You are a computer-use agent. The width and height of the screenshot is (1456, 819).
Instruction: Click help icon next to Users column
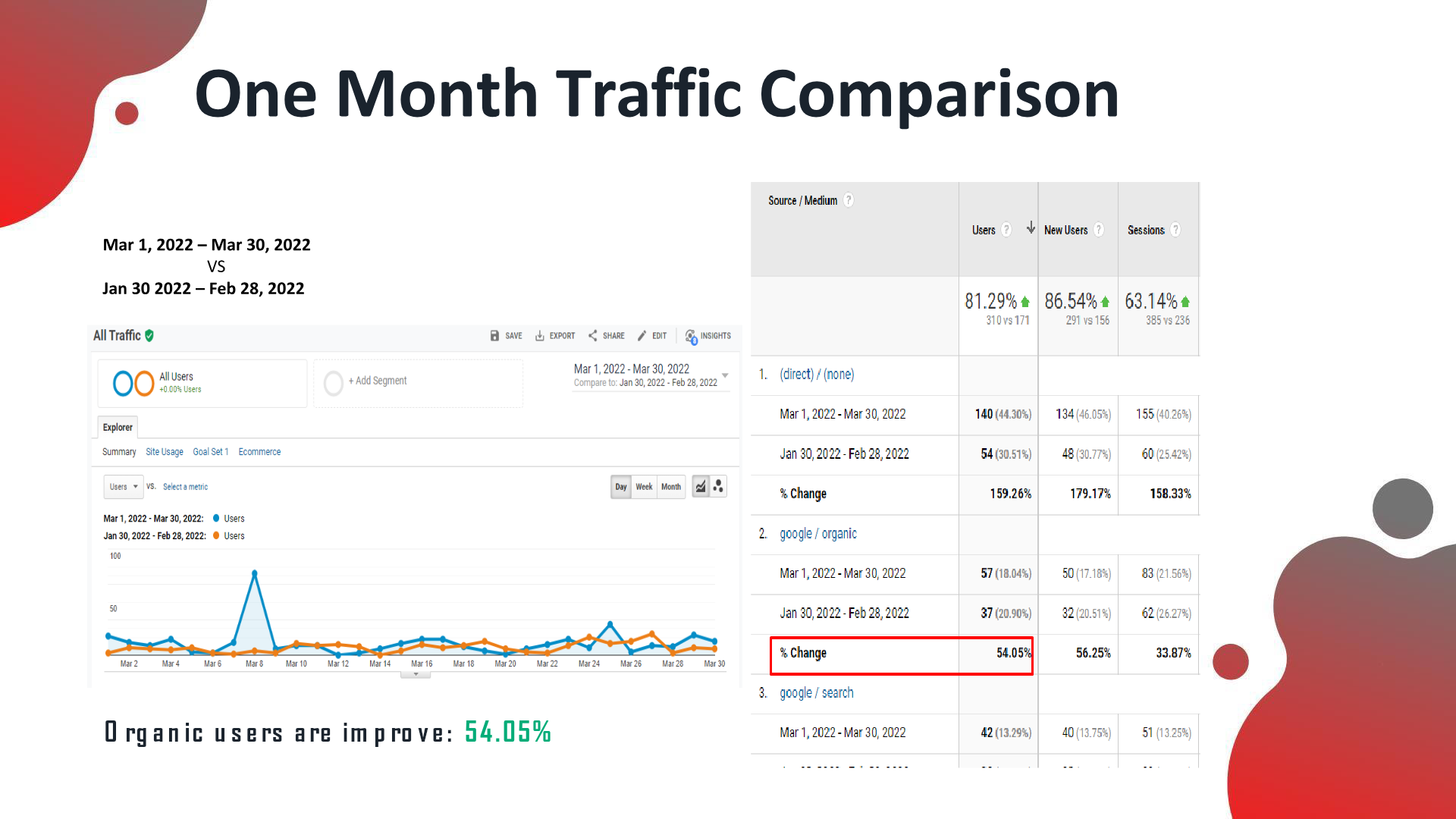coord(1006,230)
